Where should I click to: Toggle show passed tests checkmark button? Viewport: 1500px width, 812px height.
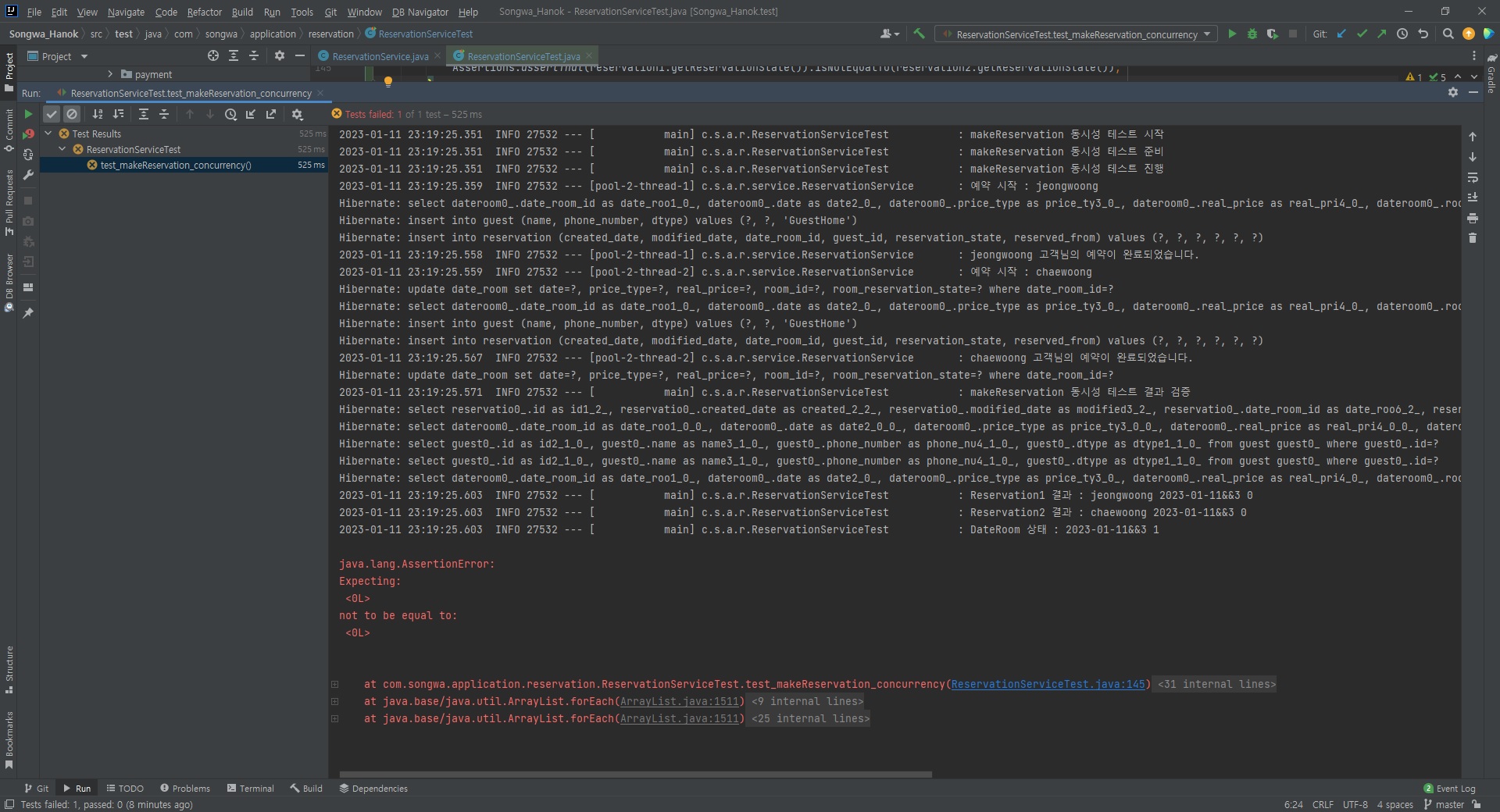pos(52,114)
